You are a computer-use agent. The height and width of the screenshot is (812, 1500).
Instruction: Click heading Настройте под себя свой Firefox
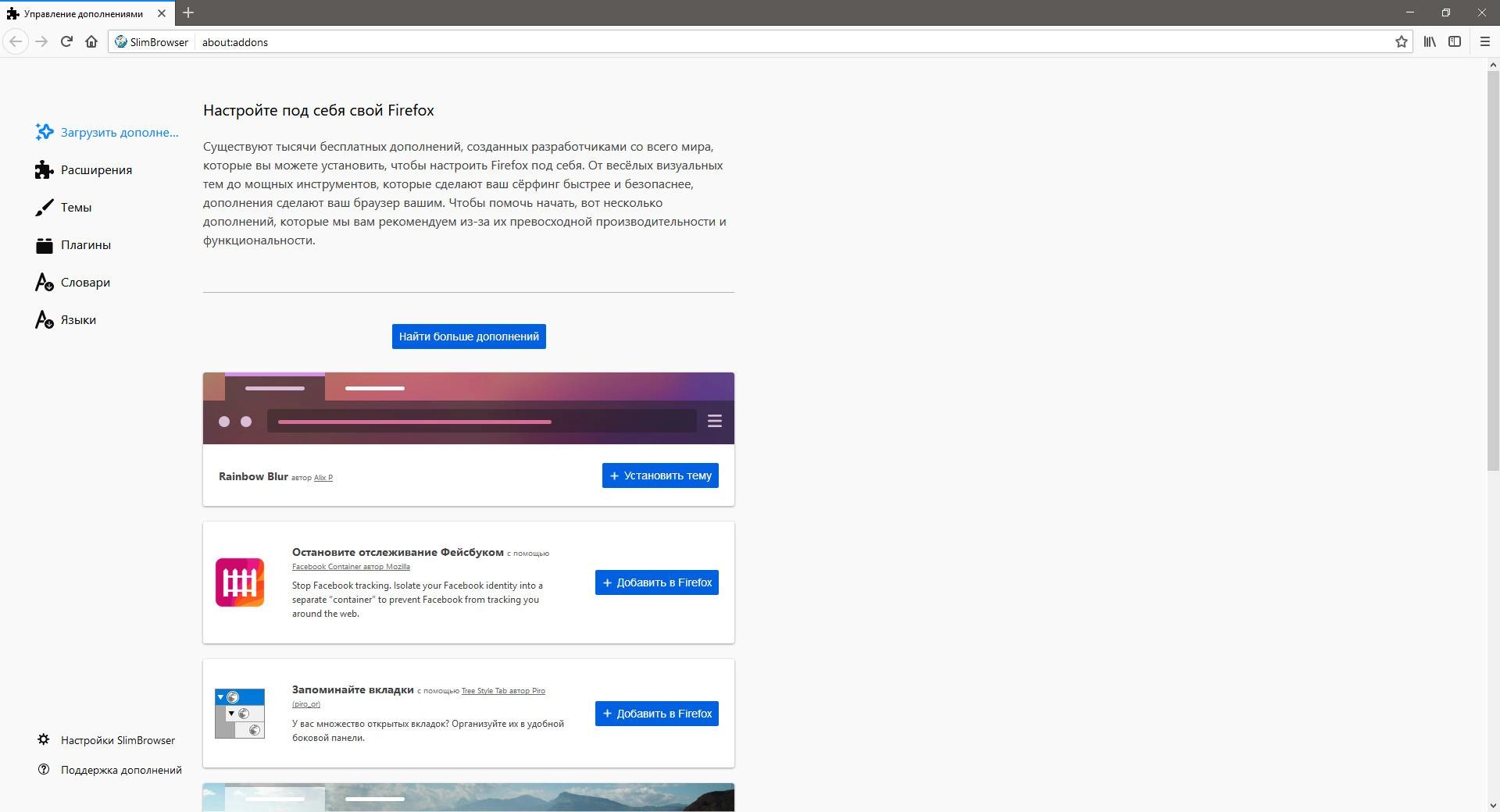[x=319, y=110]
